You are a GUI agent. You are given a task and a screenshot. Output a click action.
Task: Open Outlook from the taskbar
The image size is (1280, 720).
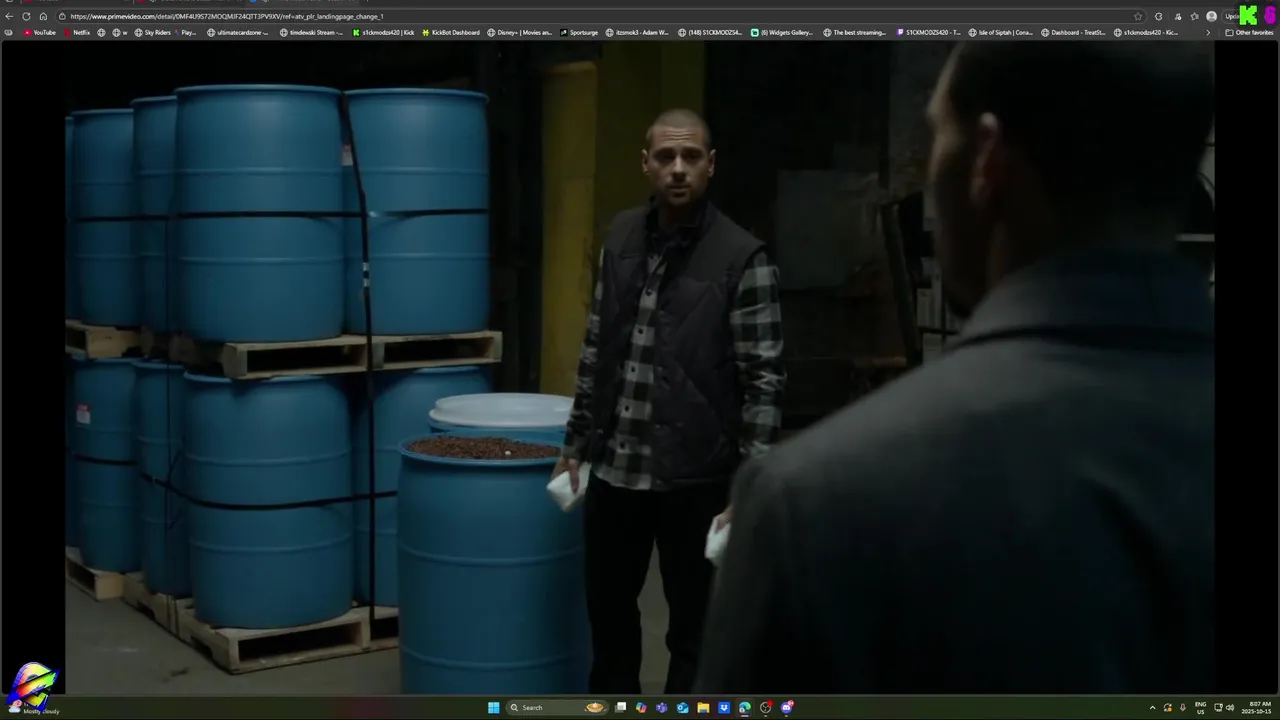point(682,708)
